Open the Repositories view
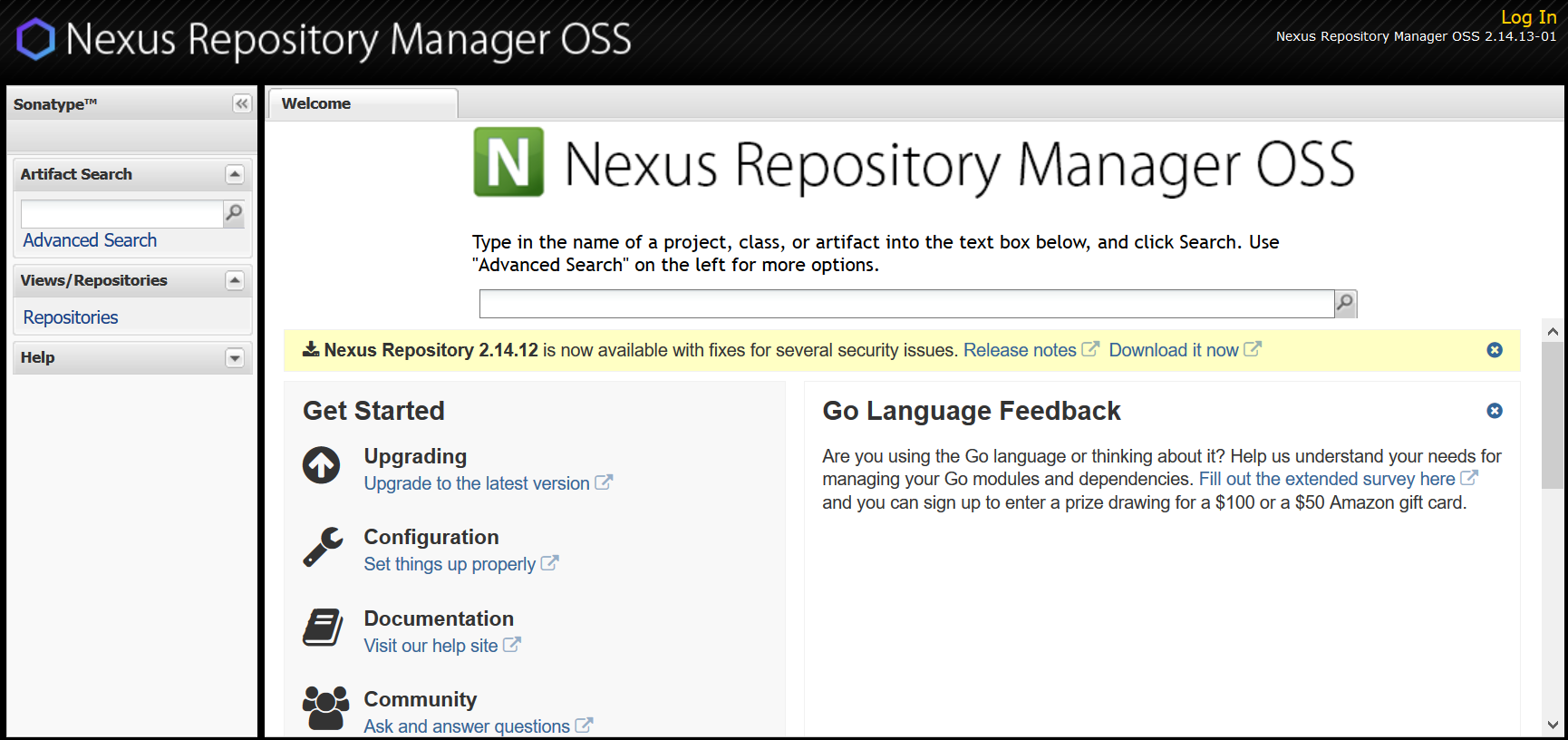 click(x=71, y=317)
